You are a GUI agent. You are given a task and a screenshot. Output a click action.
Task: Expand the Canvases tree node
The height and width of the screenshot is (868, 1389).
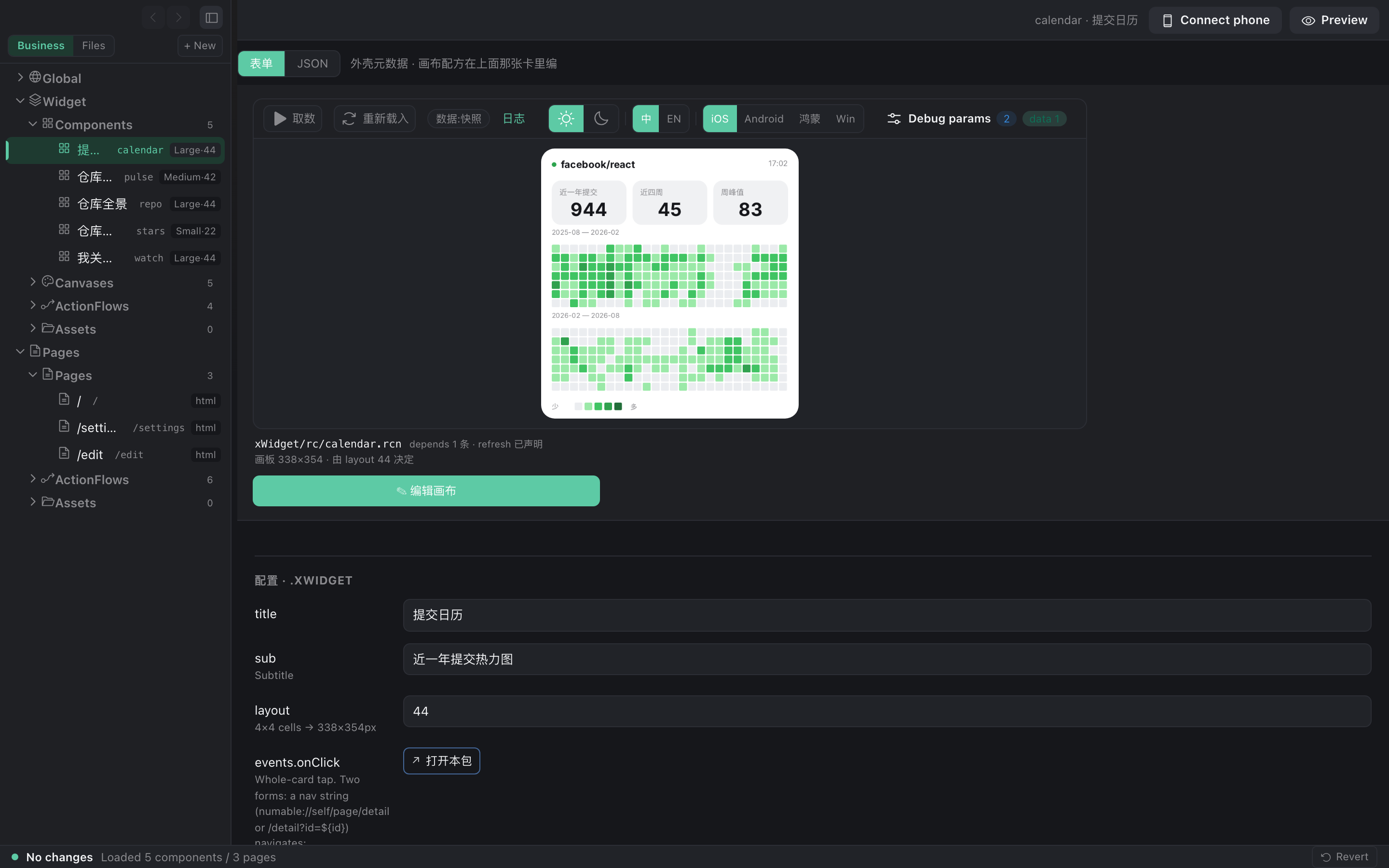[33, 281]
